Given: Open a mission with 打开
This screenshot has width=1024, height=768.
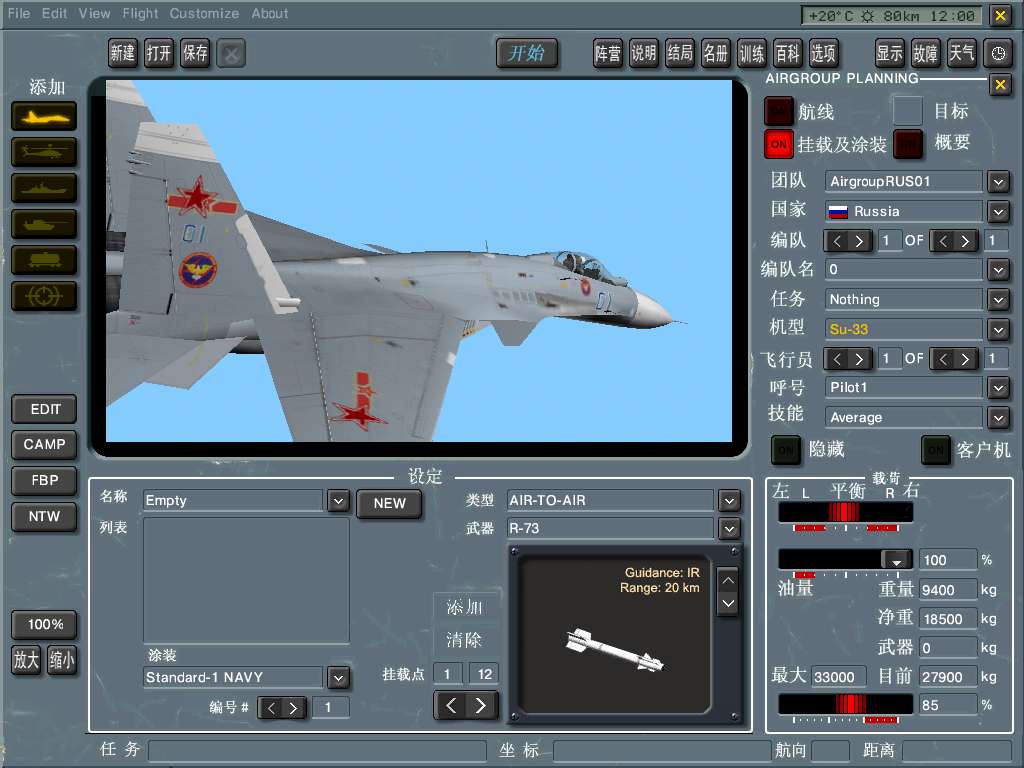Looking at the screenshot, I should click(159, 53).
